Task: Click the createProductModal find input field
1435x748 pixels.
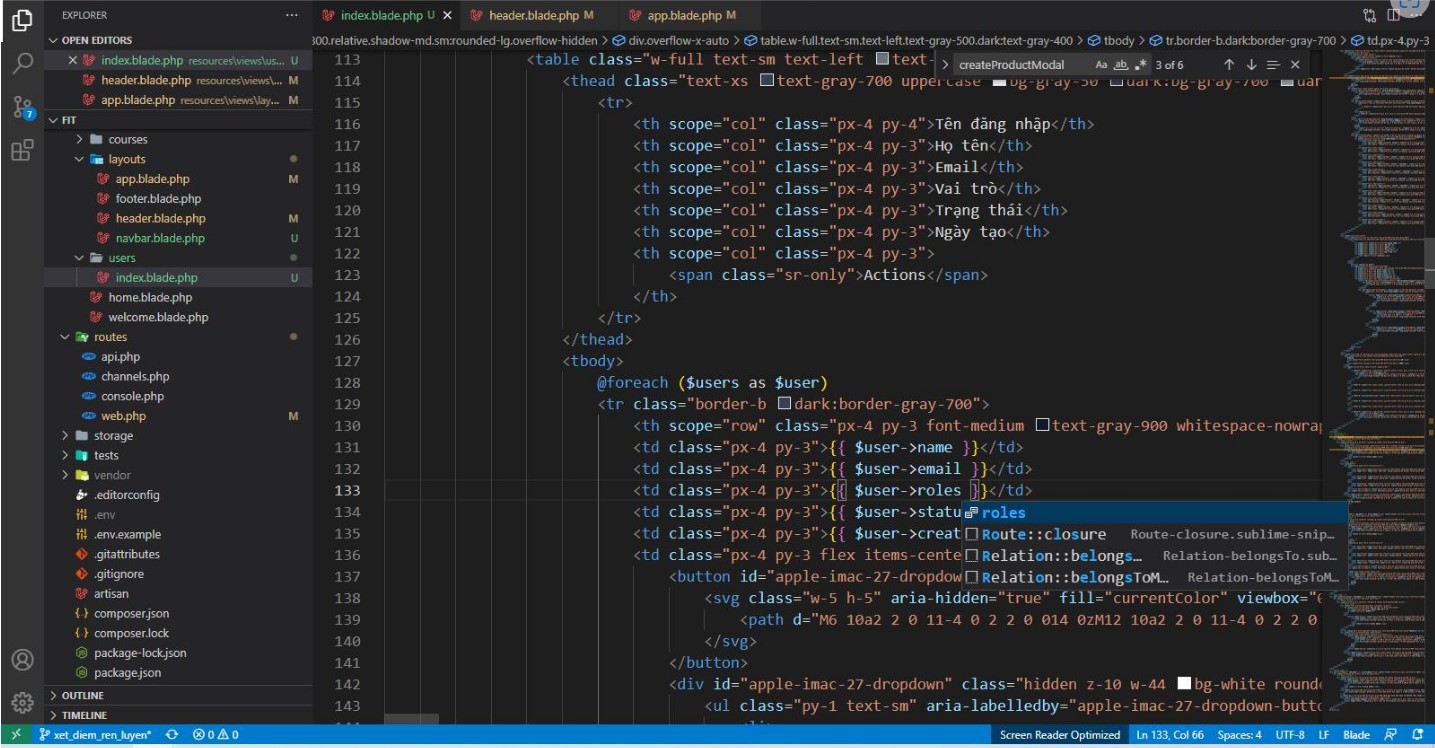Action: tap(1020, 65)
